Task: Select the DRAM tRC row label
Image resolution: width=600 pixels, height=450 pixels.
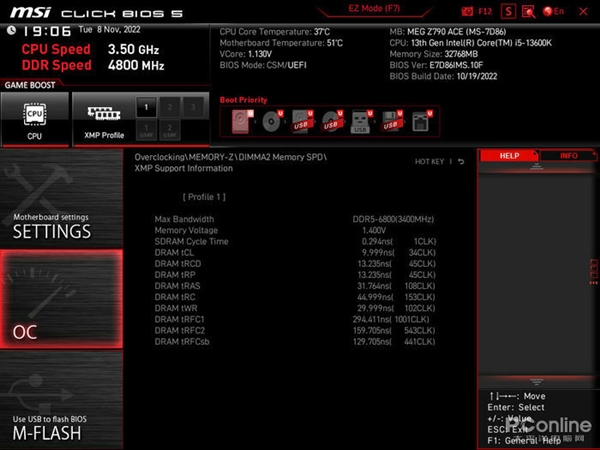Action: 175,297
